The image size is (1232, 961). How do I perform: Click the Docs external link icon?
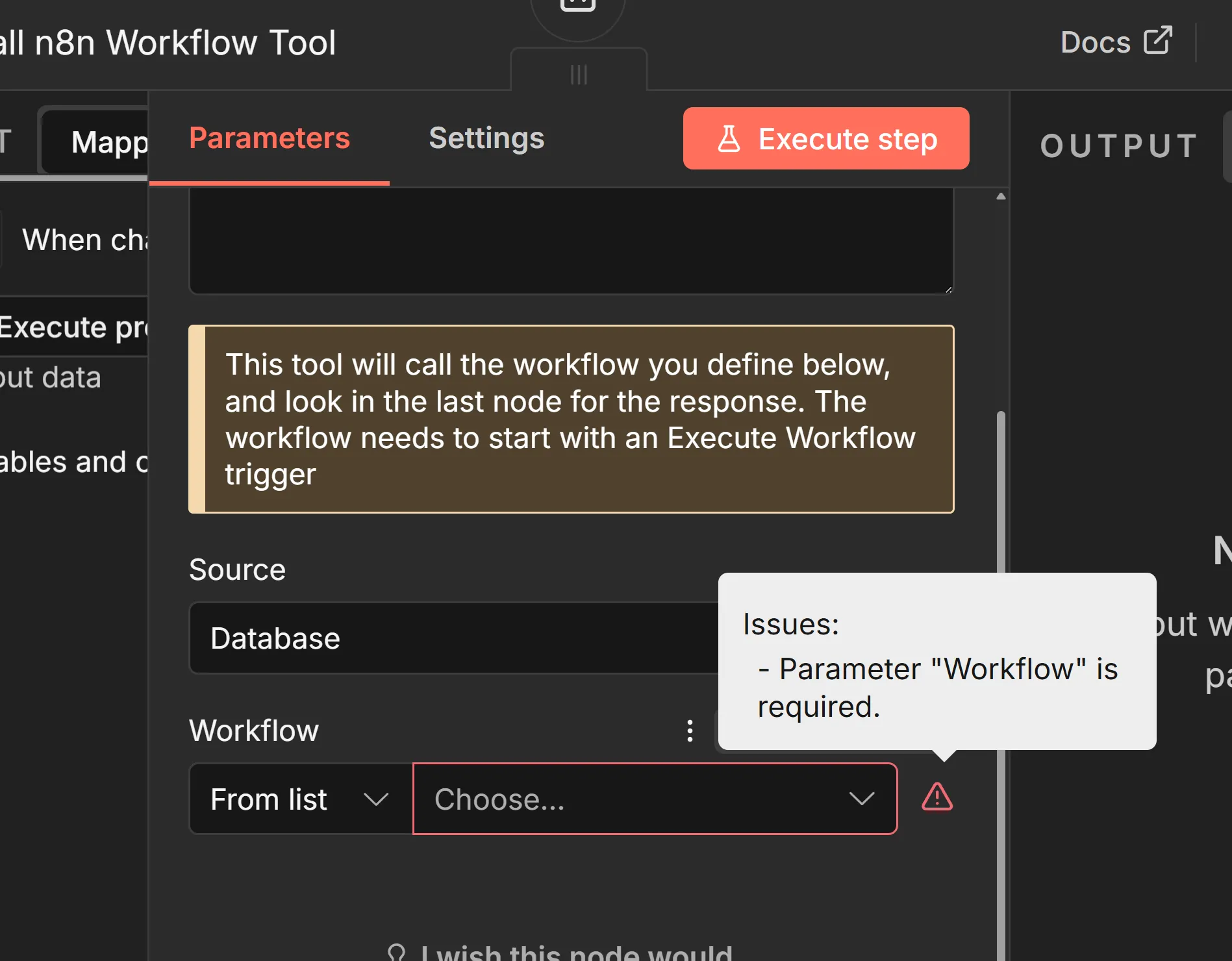(1158, 40)
